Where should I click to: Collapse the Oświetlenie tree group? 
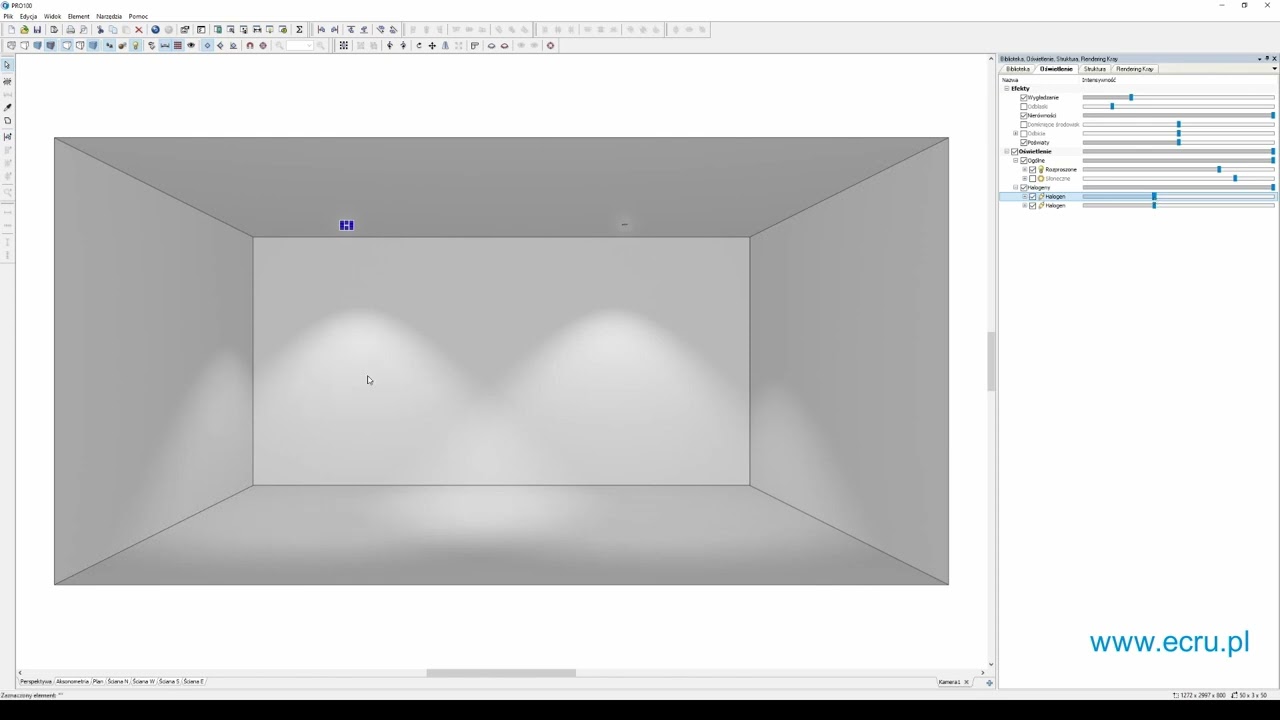pos(1007,151)
